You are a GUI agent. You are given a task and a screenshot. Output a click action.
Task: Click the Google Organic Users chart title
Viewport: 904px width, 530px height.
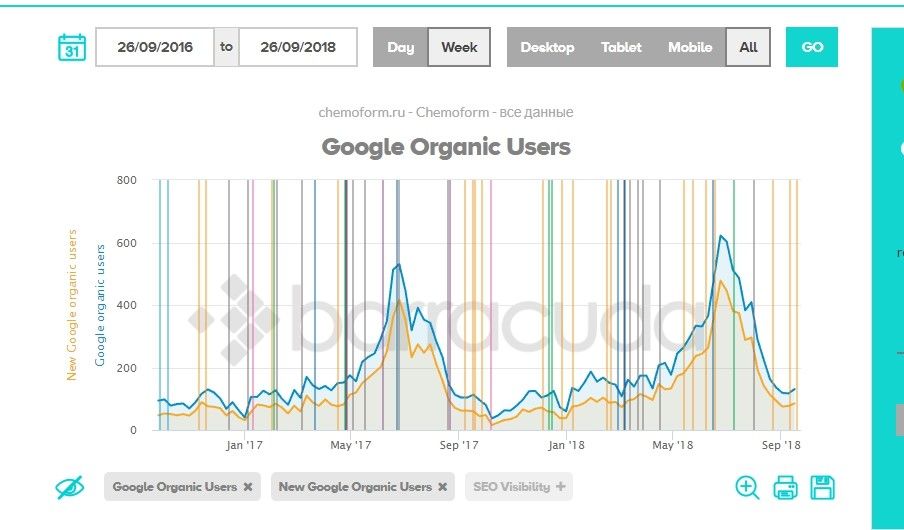point(446,147)
